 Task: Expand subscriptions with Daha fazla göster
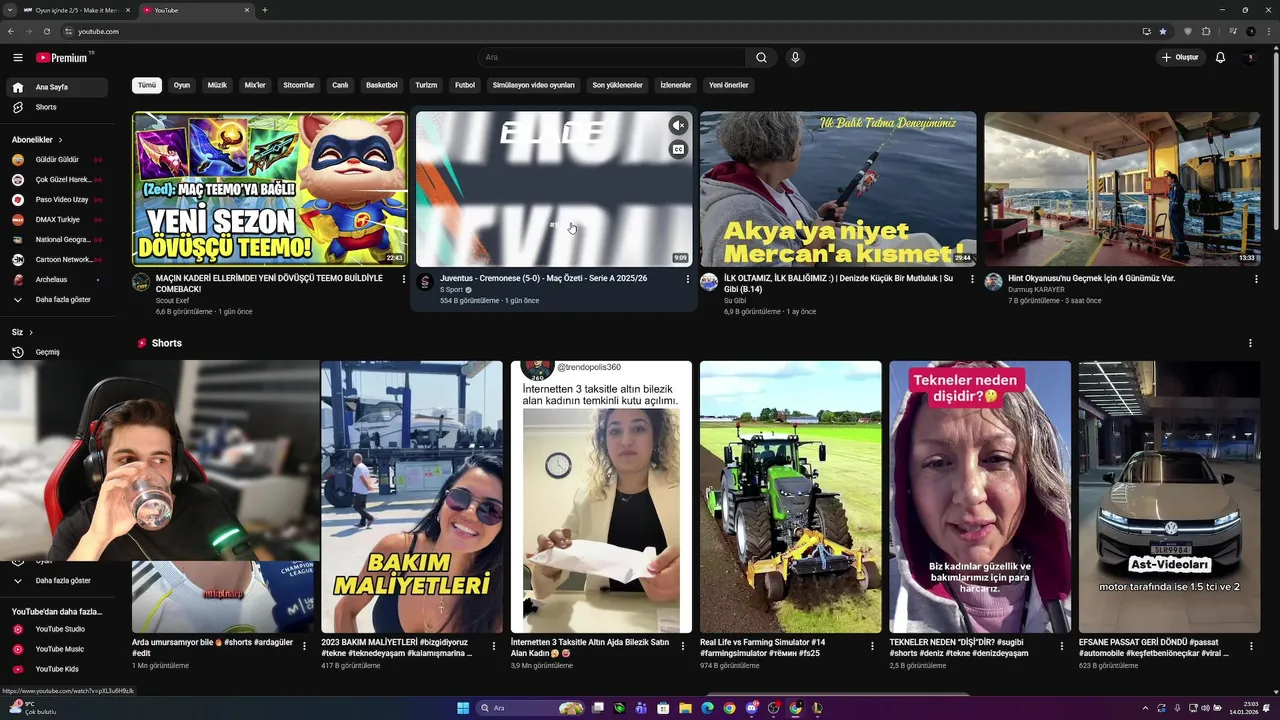point(55,300)
